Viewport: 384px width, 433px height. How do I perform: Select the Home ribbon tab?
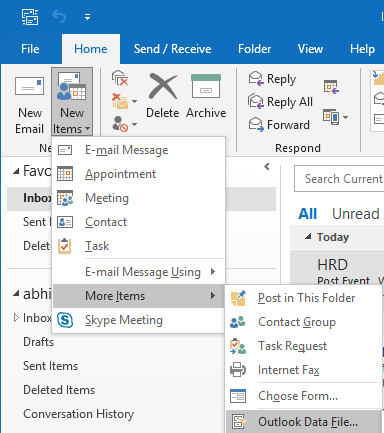pos(91,49)
